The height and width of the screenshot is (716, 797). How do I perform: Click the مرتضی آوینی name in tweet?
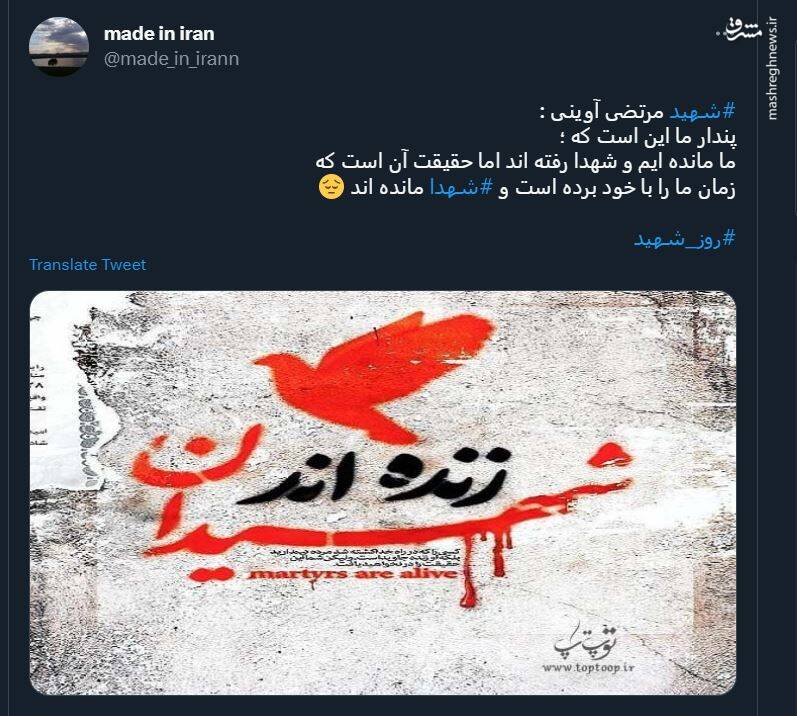(606, 112)
